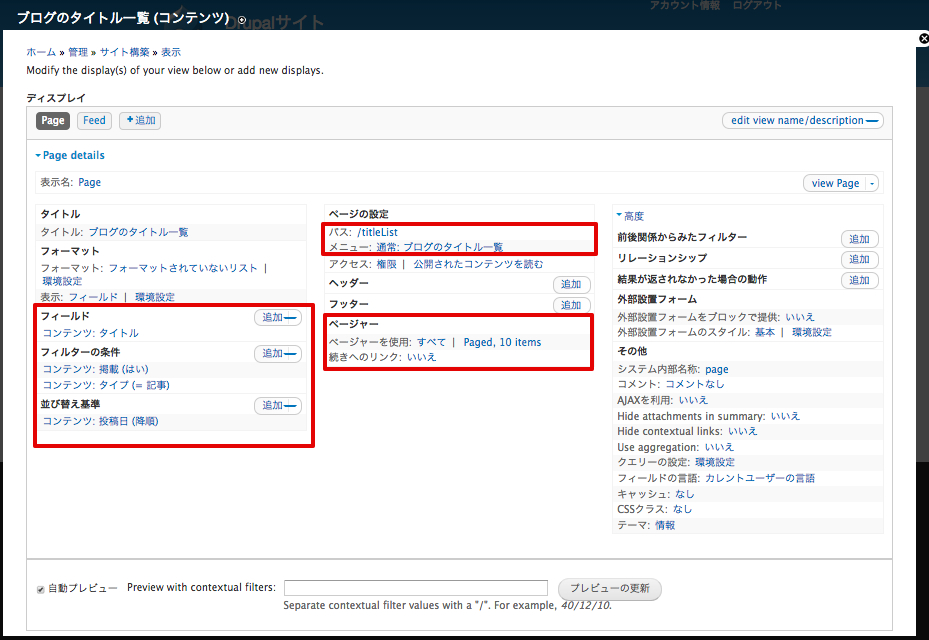The height and width of the screenshot is (640, 929).
Task: Add a relationship with the リレーションシップ 追加 button
Action: point(859,259)
